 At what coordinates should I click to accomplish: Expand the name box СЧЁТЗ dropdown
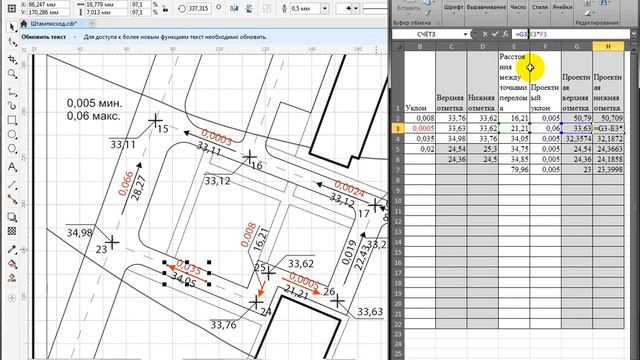point(465,34)
